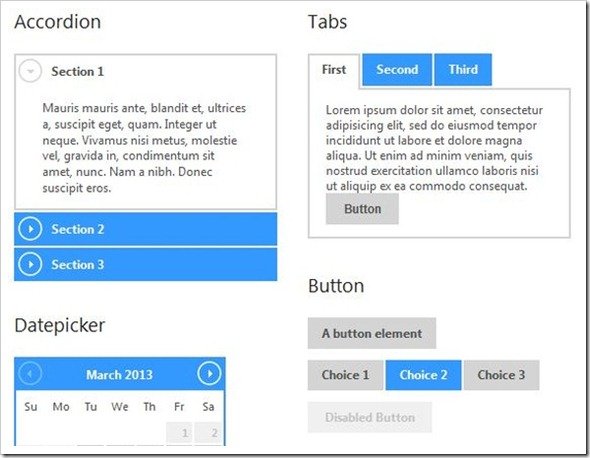Screen dimensions: 590x458
Task: Collapse the Section 1 accordion header
Action: (x=146, y=71)
